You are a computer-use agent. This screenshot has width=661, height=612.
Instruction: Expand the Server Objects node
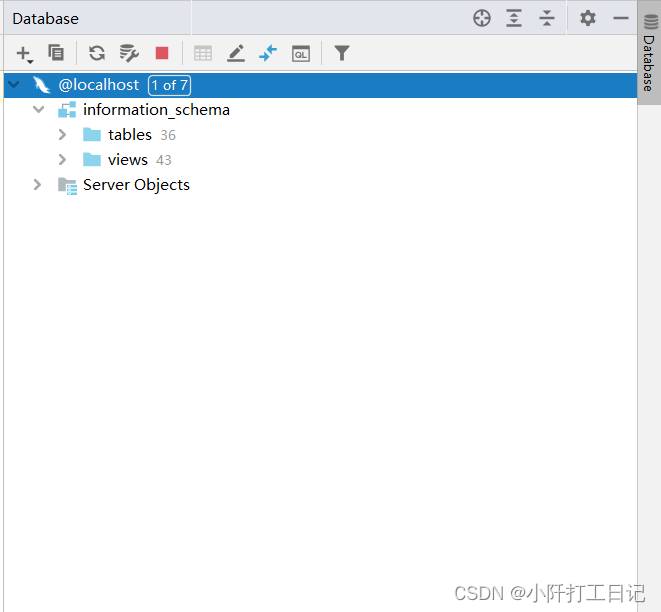(x=38, y=185)
